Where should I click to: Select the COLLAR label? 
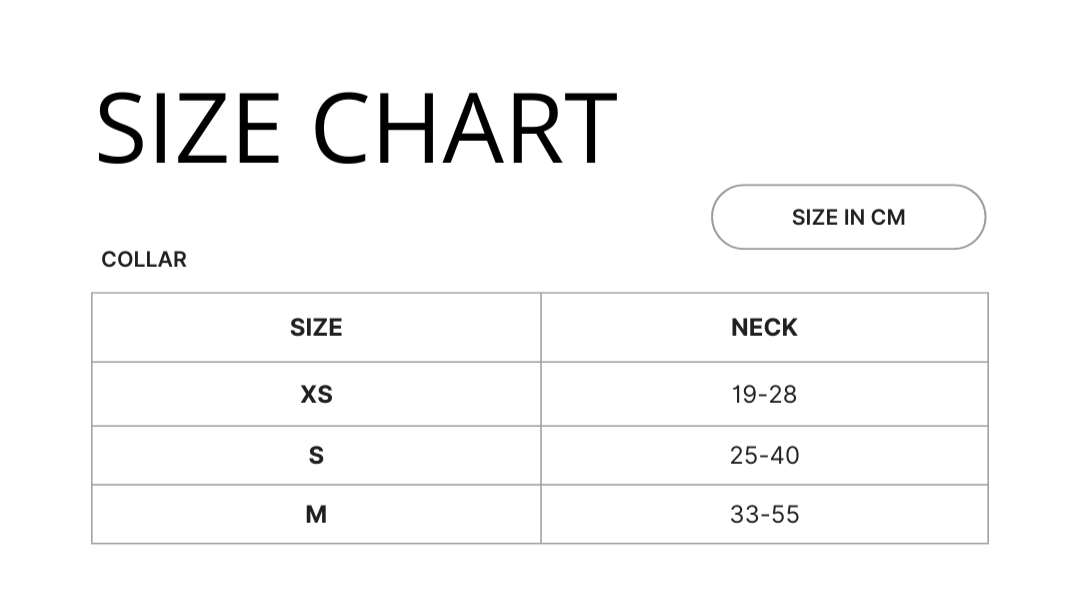click(144, 260)
